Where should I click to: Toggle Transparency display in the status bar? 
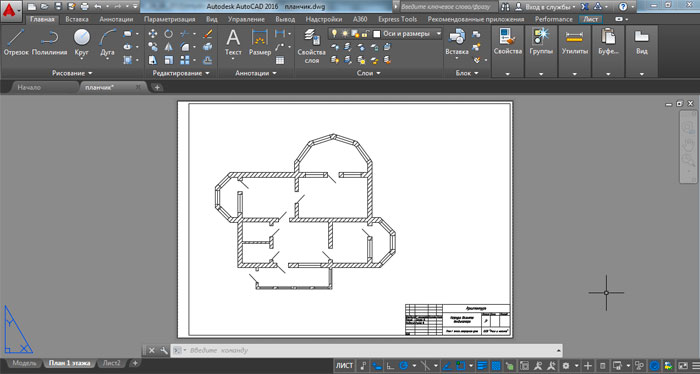[x=496, y=366]
